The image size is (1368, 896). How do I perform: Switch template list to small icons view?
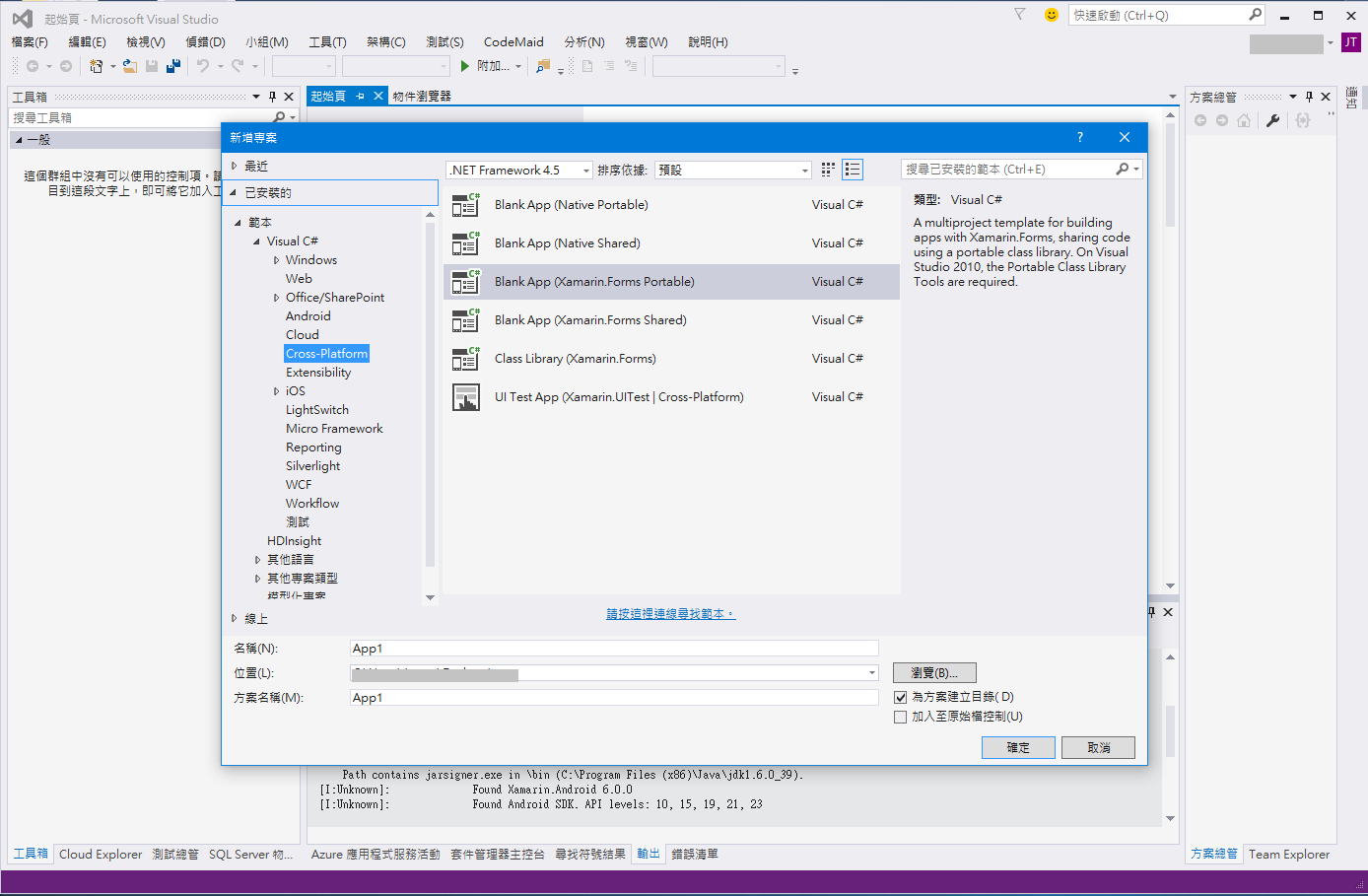coord(828,170)
